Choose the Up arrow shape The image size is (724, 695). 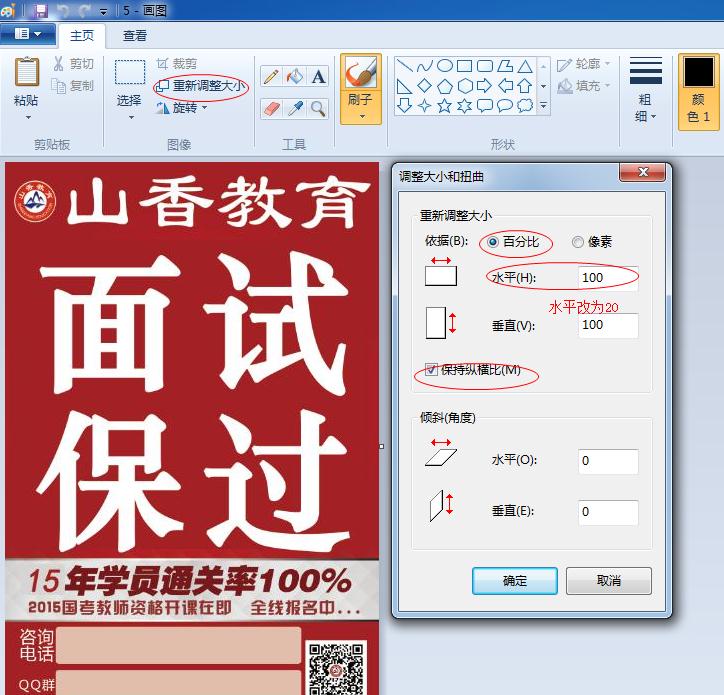pyautogui.click(x=525, y=86)
